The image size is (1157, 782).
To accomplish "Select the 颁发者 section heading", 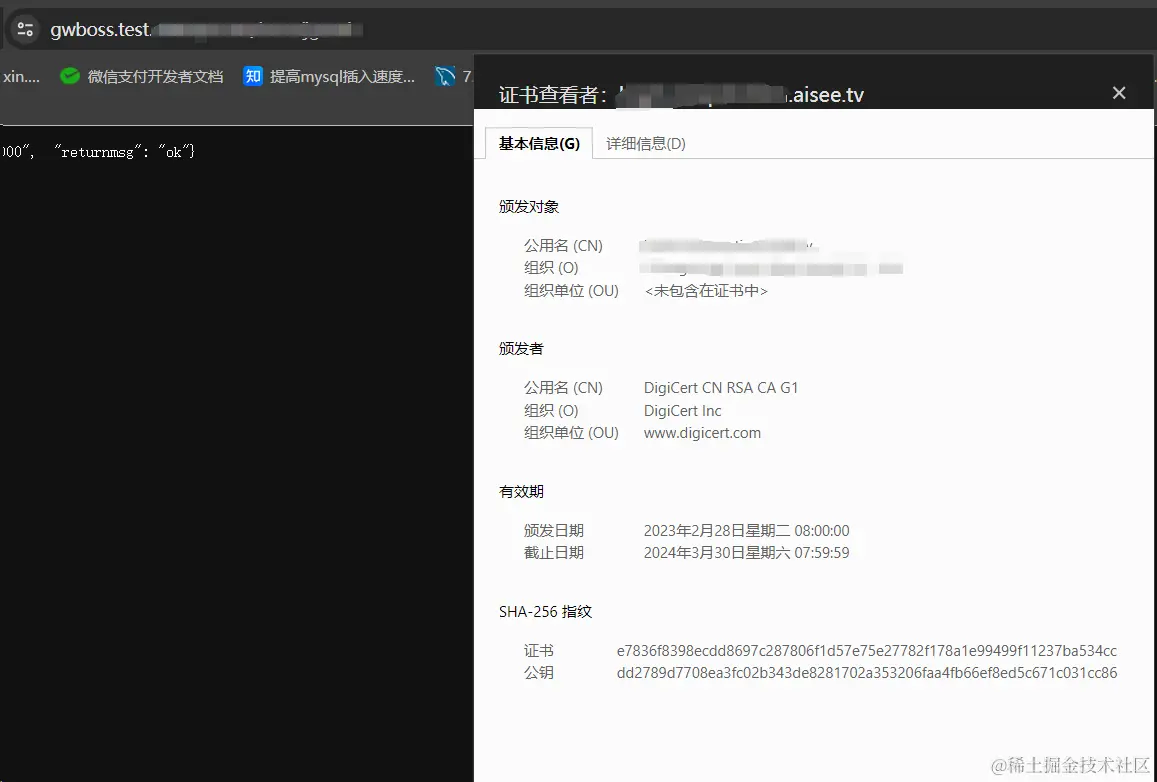I will 521,348.
